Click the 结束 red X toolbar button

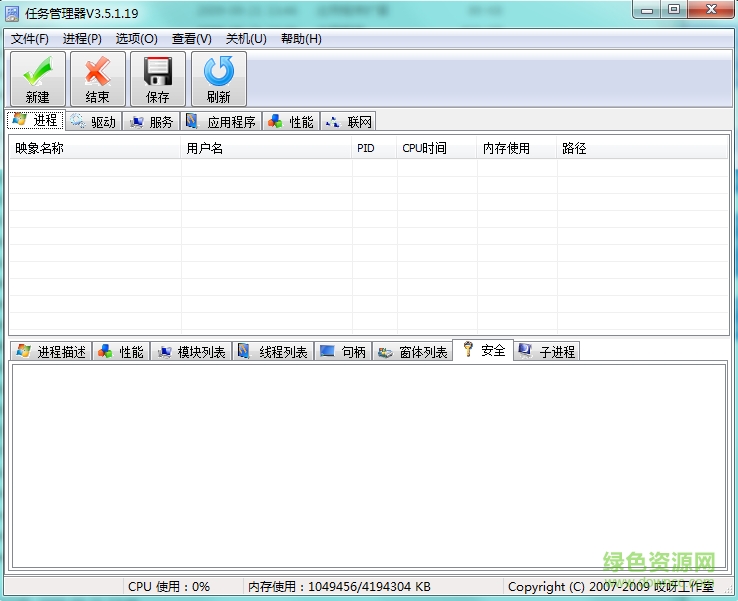(98, 79)
